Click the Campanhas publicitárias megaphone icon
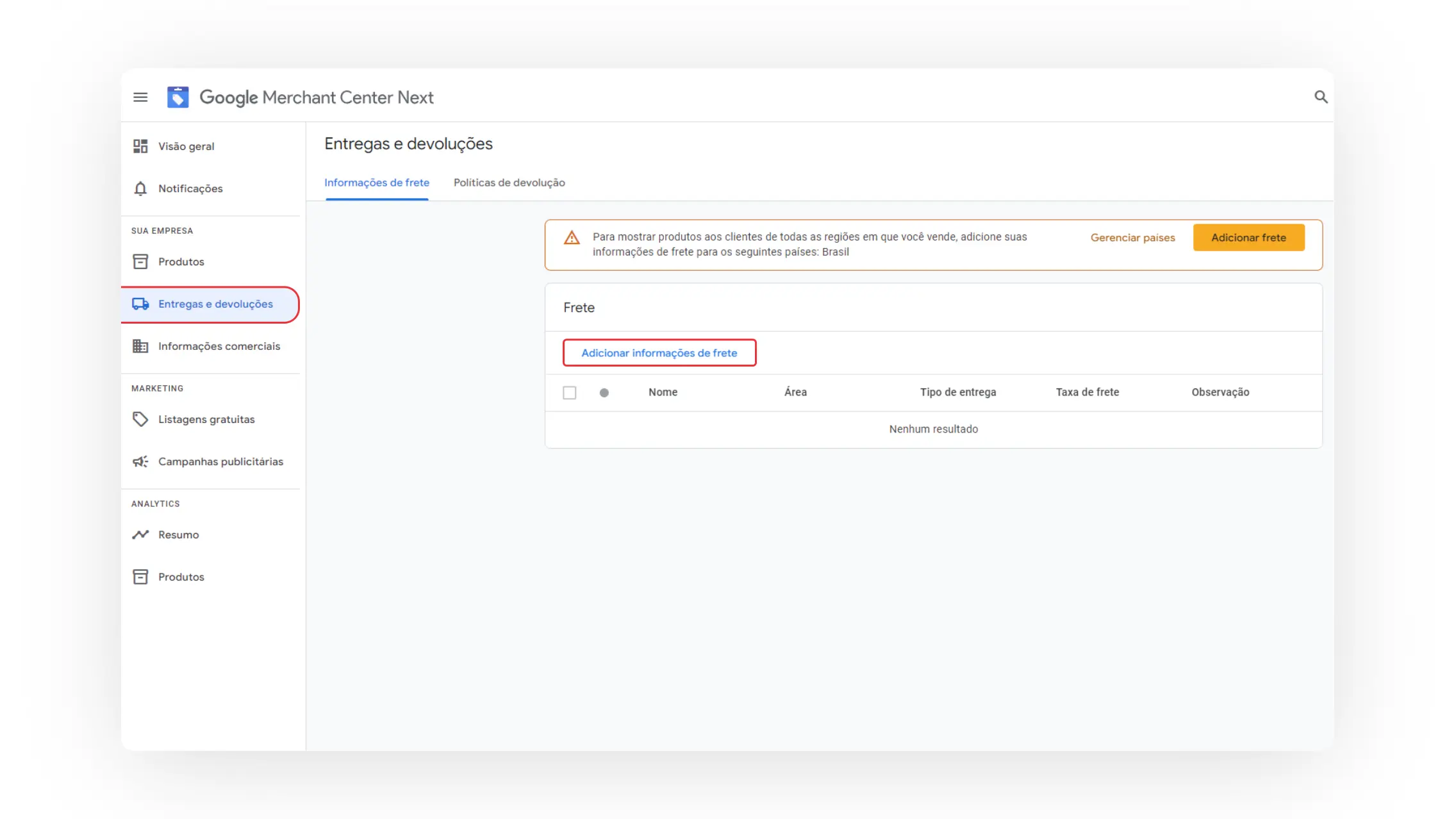Screen dimensions: 1456x819 [x=140, y=461]
